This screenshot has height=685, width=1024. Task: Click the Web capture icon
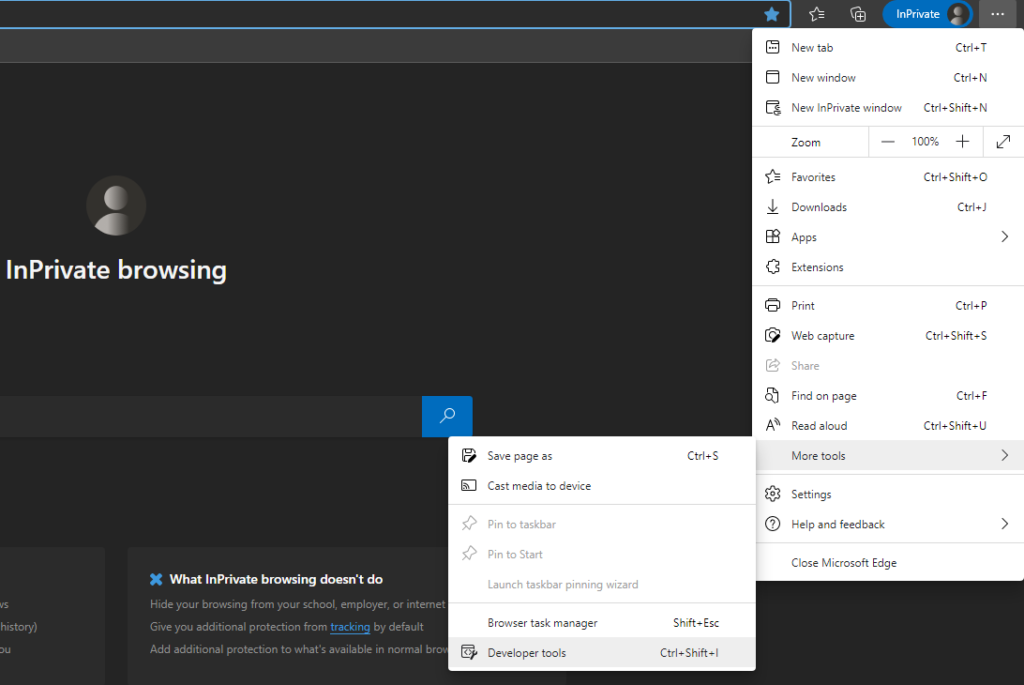click(x=773, y=335)
